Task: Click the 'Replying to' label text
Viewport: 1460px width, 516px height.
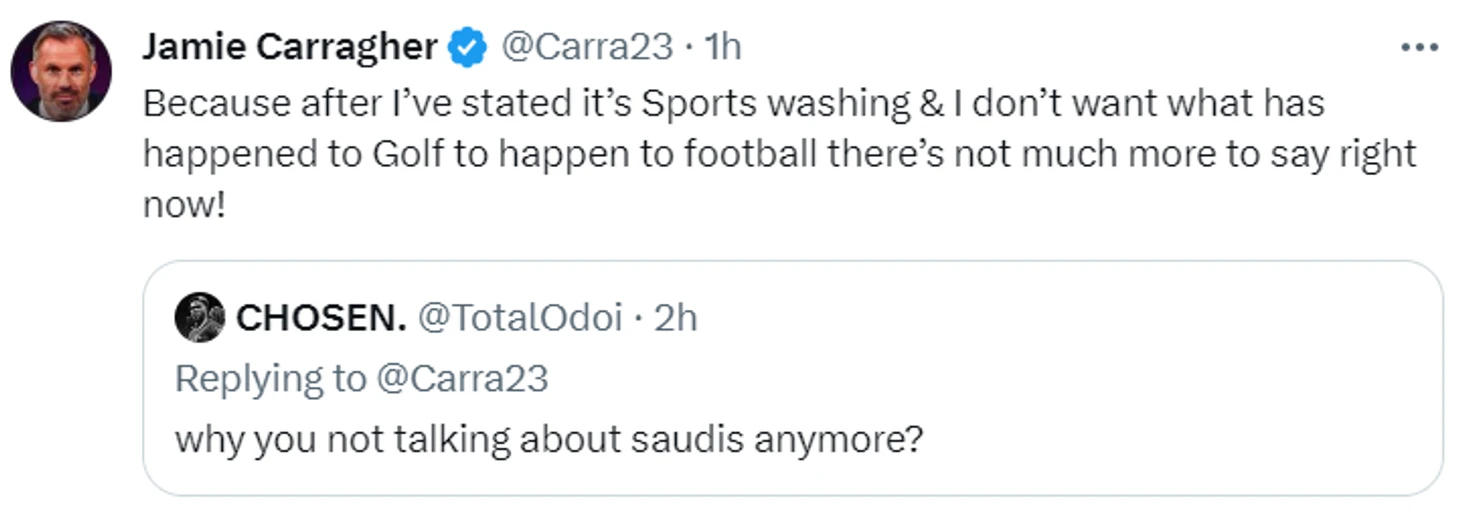Action: pyautogui.click(x=271, y=379)
